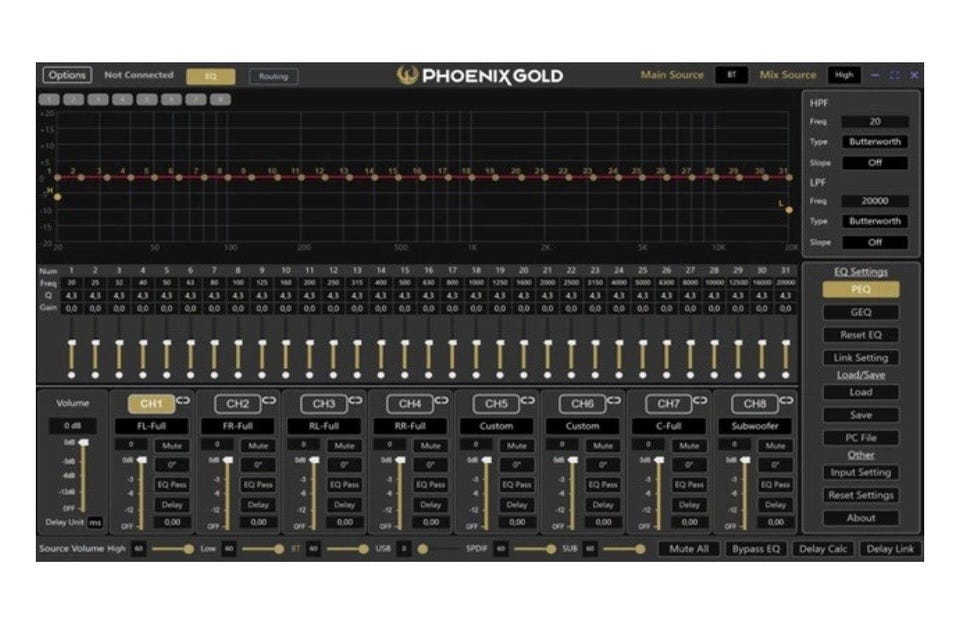
Task: Click the Source Volume SUB slider
Action: 624,549
